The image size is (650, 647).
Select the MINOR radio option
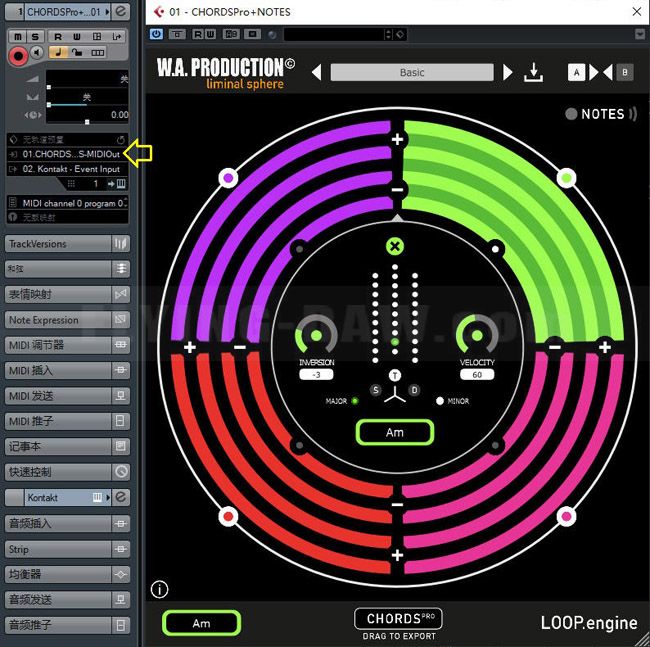pos(440,401)
